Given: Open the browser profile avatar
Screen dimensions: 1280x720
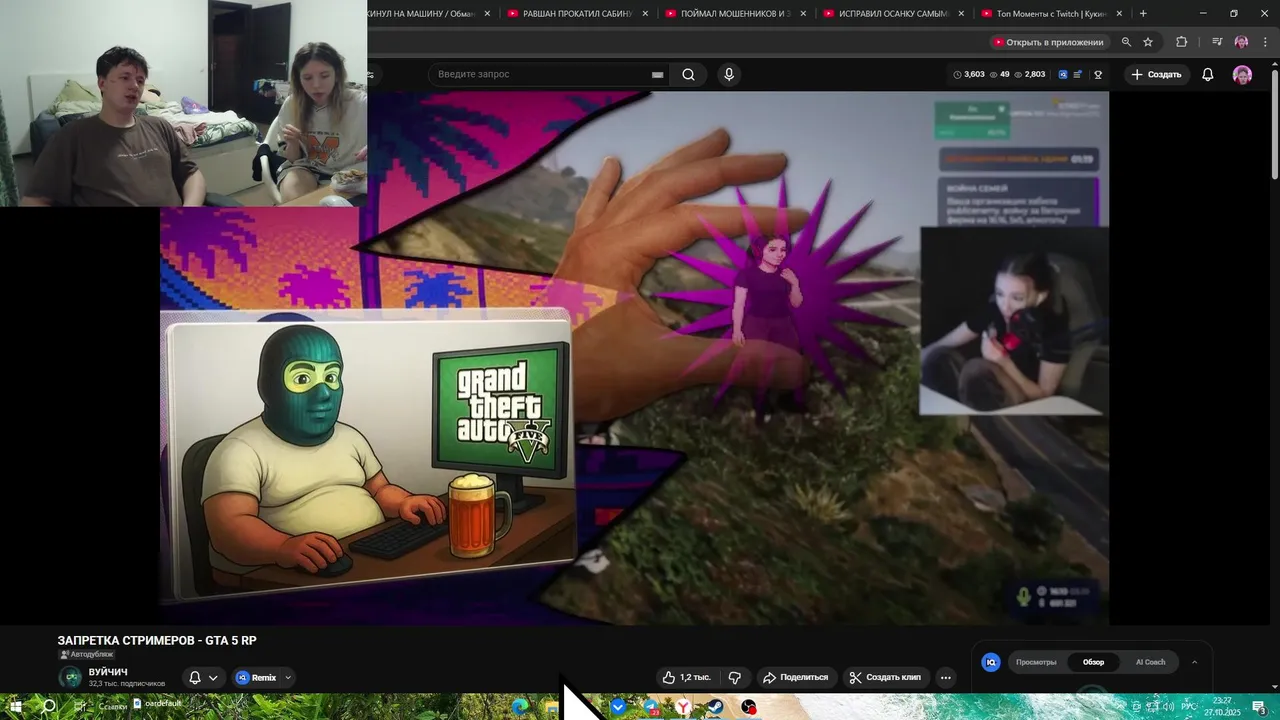Looking at the screenshot, I should point(1241,42).
